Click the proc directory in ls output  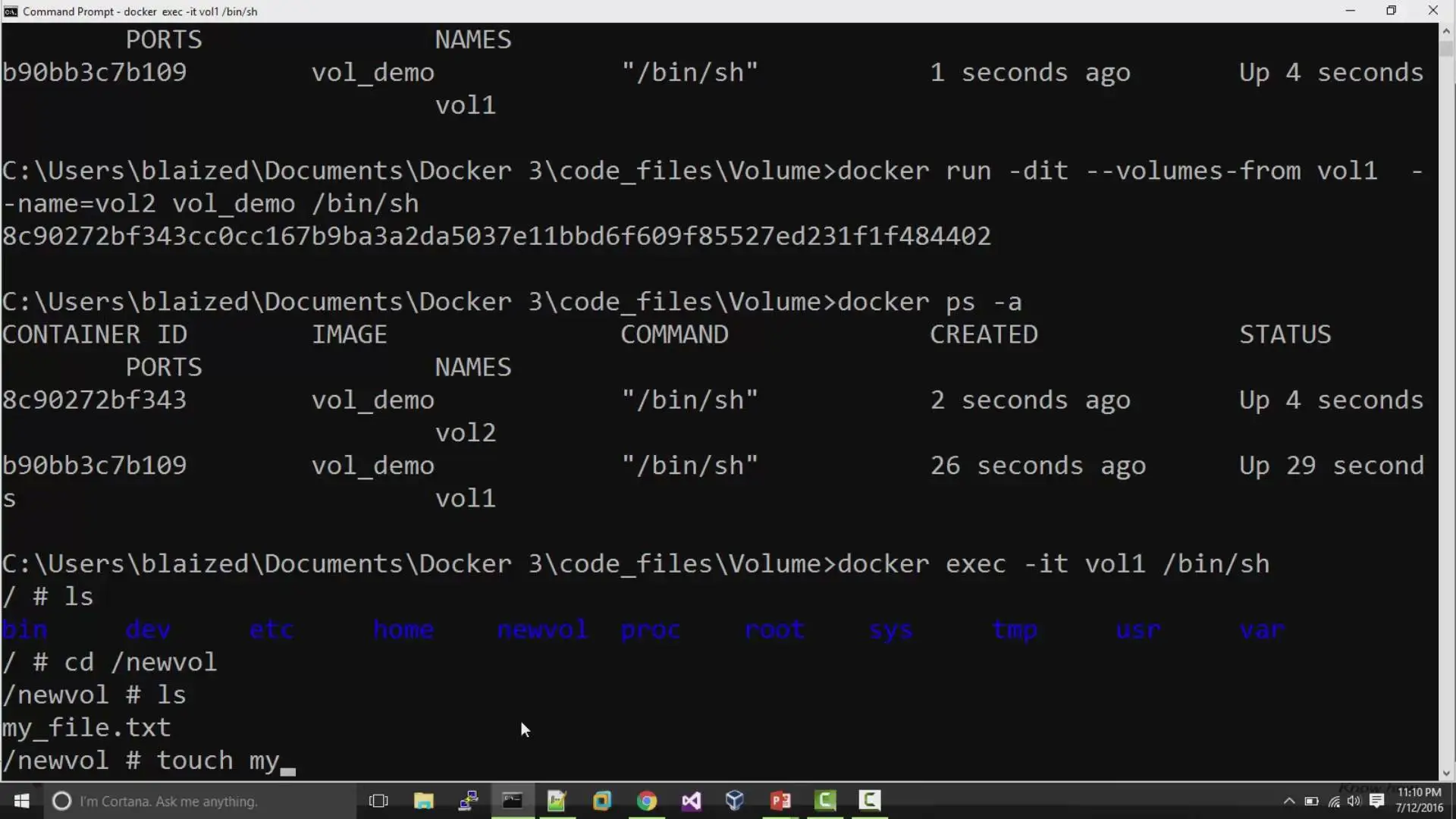pyautogui.click(x=651, y=630)
